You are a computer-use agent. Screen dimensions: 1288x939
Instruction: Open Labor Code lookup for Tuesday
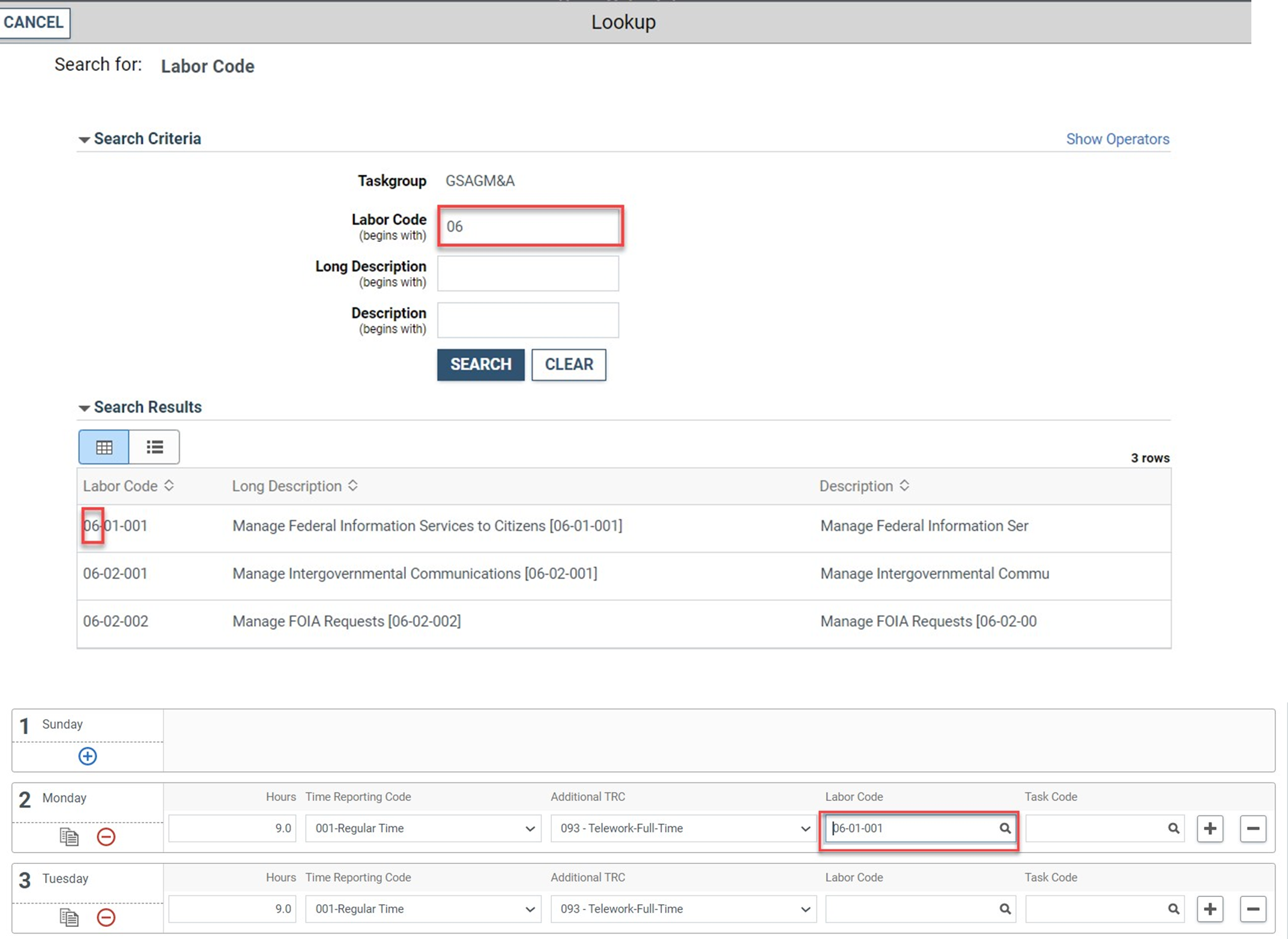pos(1005,909)
